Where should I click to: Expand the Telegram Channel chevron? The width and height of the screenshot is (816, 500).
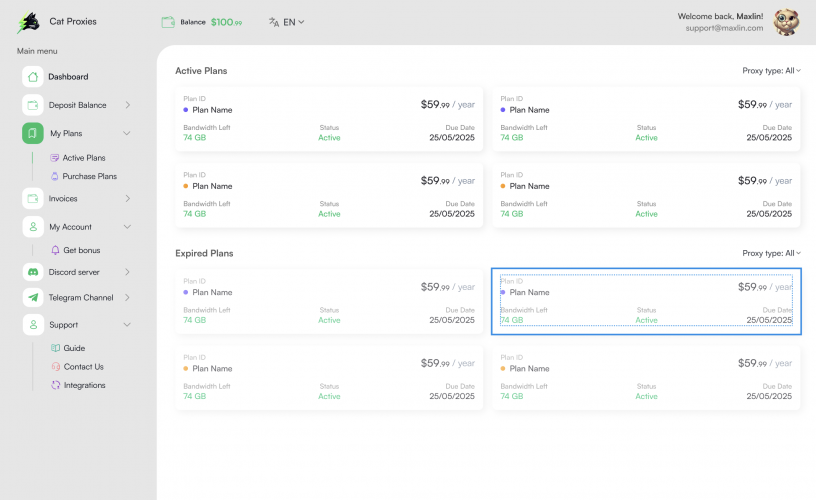point(128,298)
